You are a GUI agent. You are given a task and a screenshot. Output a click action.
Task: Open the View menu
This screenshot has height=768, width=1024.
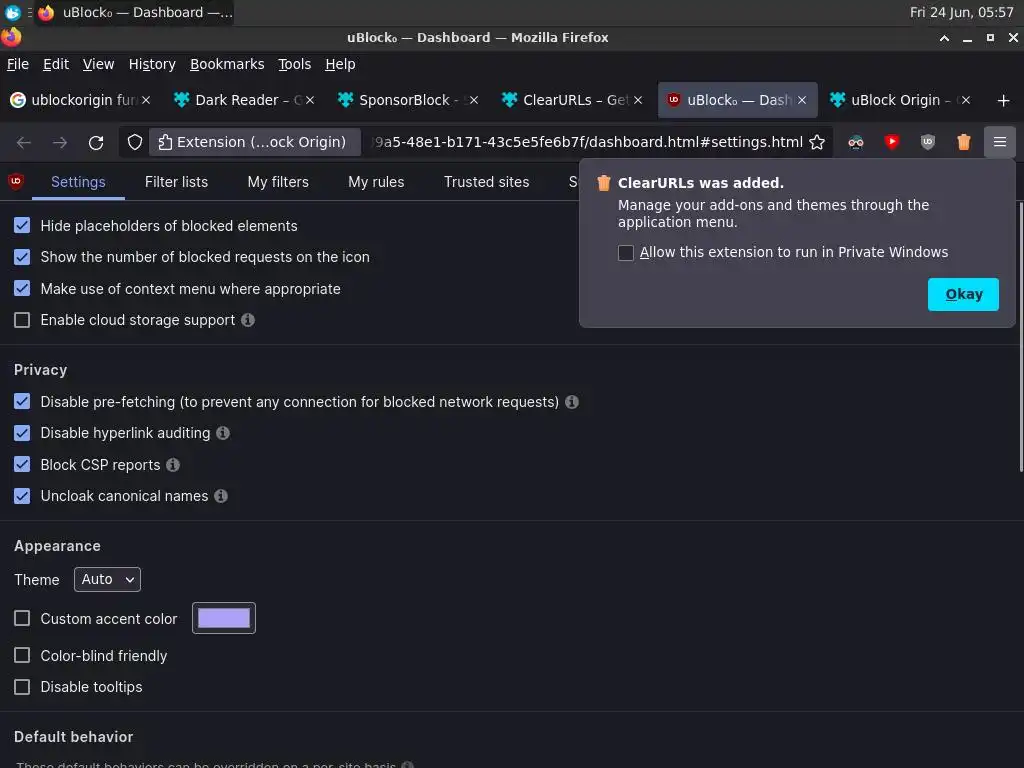(x=98, y=64)
